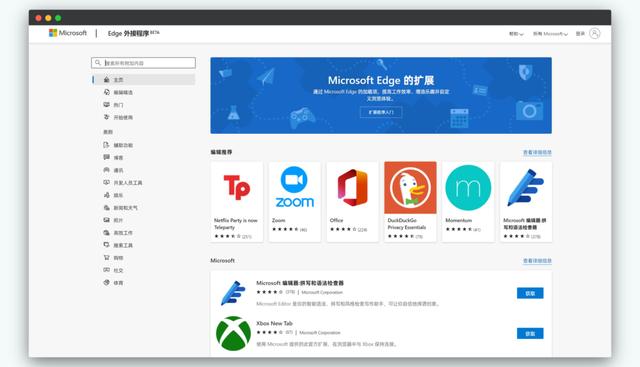Screen dimensions: 640x367
Task: Open the Zoom extension tile
Action: [x=294, y=202]
